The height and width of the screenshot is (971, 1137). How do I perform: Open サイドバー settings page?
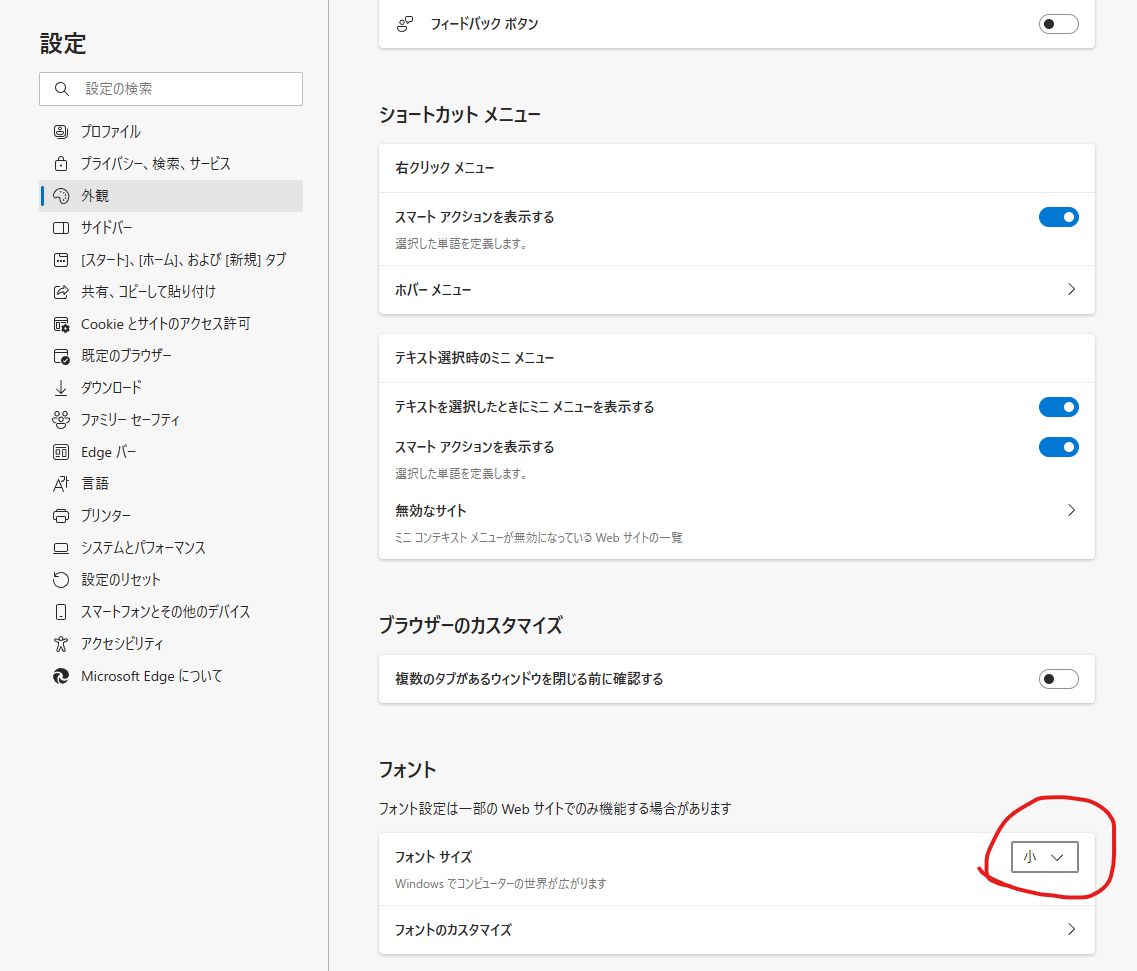coord(170,228)
